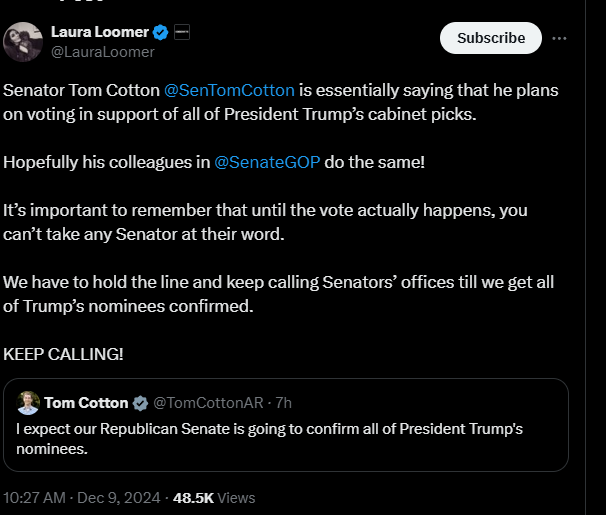Click Laura Loomer's profile avatar
This screenshot has width=606, height=515.
tap(24, 40)
